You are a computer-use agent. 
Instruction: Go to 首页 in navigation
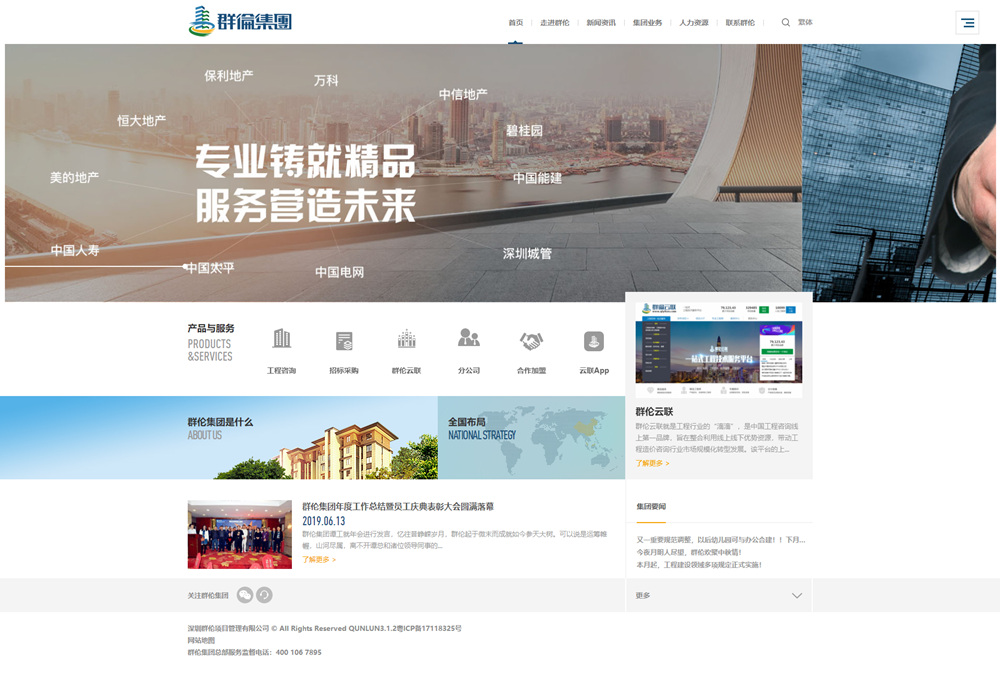[515, 23]
